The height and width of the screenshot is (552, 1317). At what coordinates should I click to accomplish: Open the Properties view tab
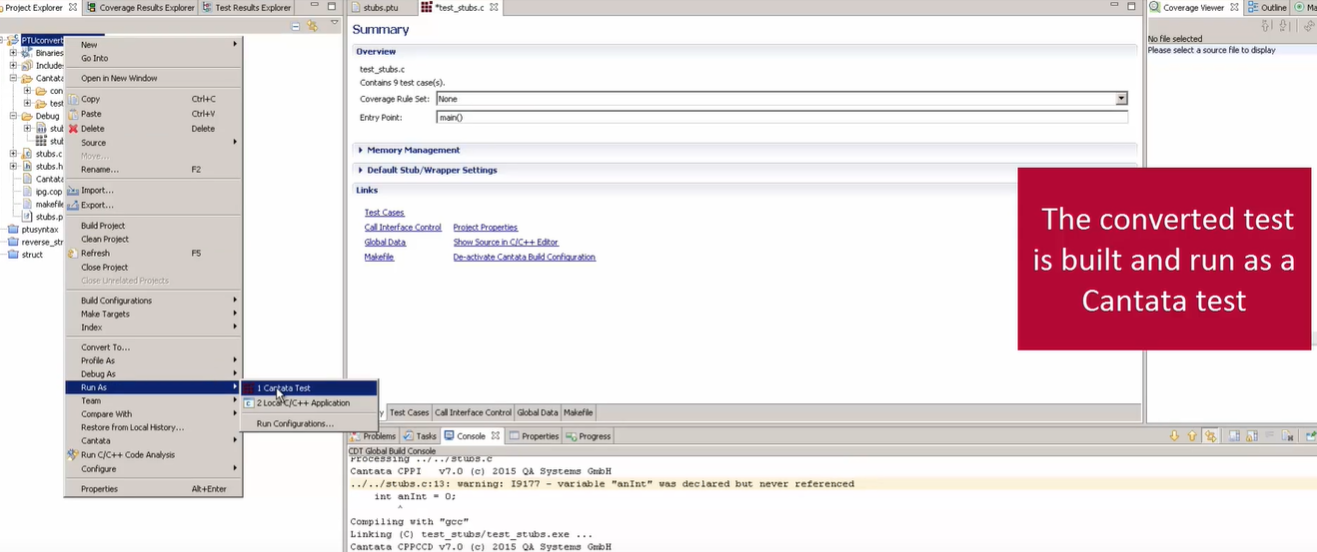[x=534, y=436]
